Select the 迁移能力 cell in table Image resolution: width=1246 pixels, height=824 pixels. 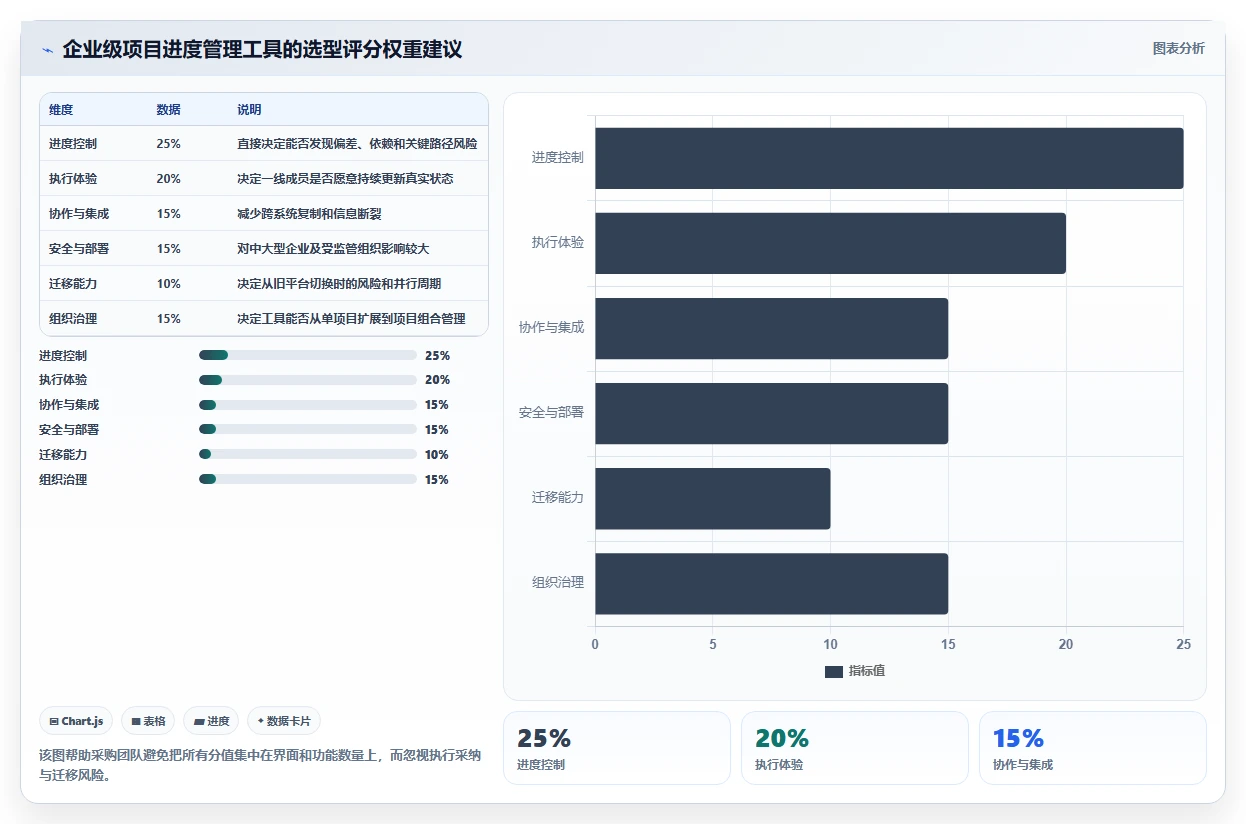click(73, 284)
